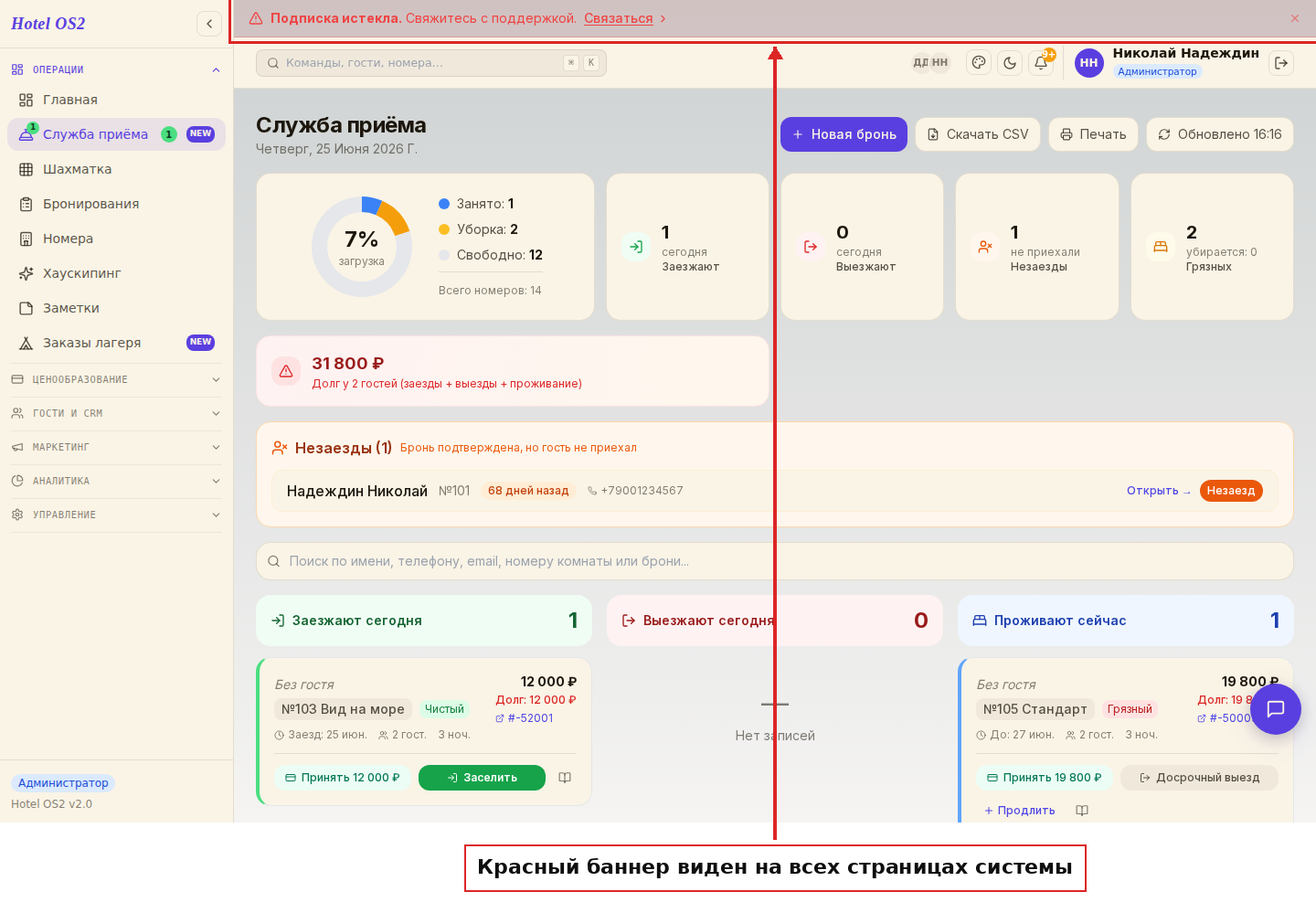The height and width of the screenshot is (913, 1316).
Task: Dismiss the subscription expired banner
Action: 1295,18
